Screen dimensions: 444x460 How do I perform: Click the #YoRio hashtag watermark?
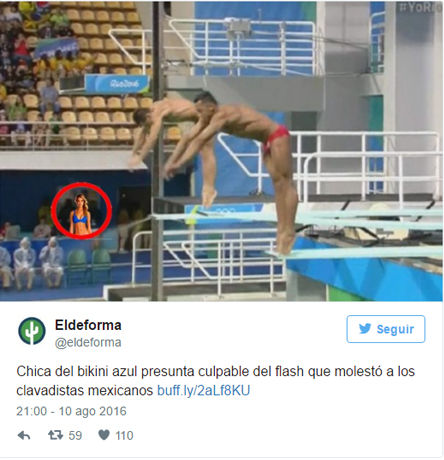[421, 8]
